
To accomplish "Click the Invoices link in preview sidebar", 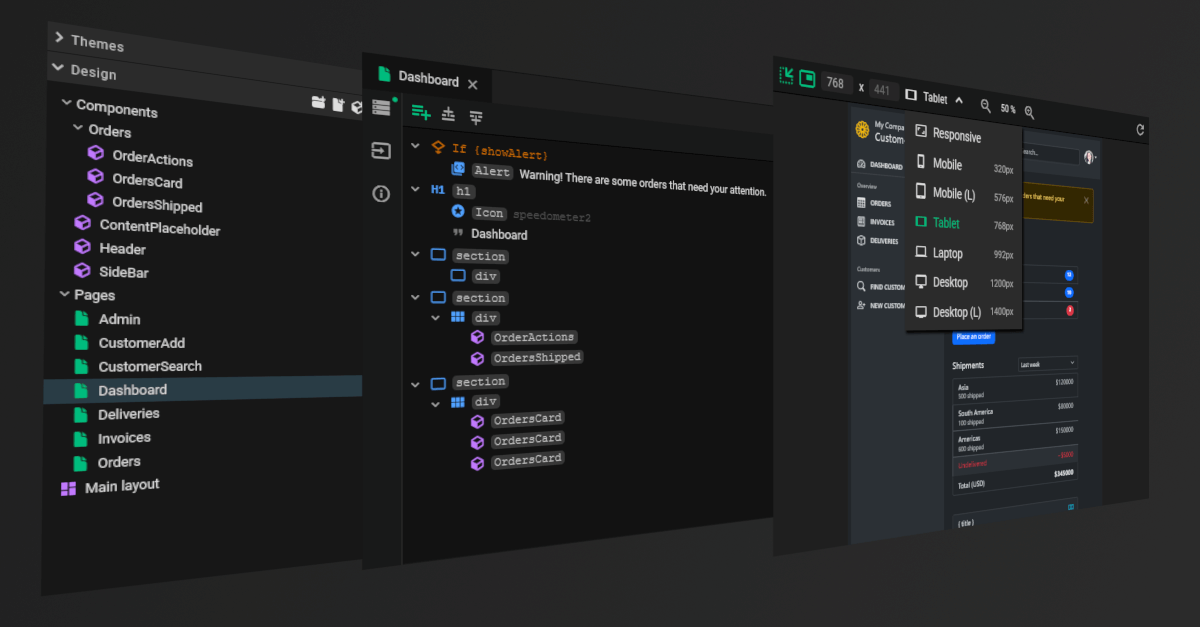I will point(882,222).
